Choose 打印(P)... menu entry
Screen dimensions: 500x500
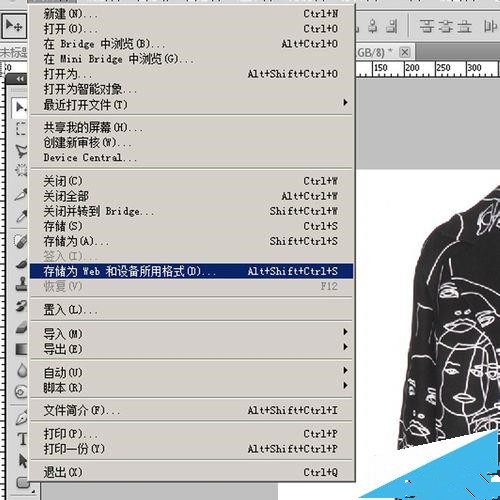click(x=191, y=434)
